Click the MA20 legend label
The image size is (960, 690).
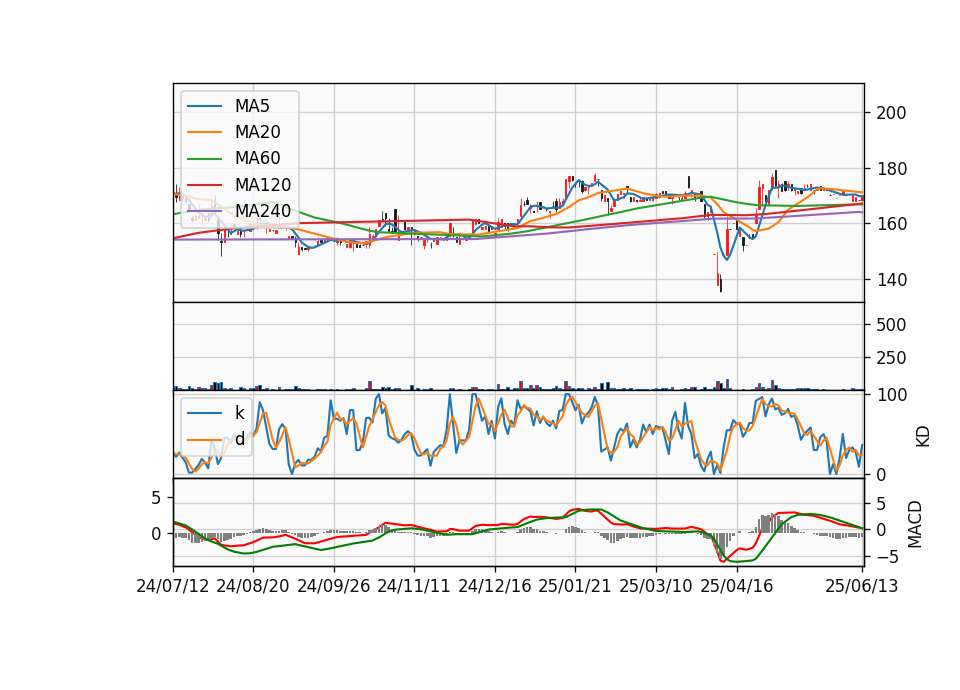tap(257, 132)
